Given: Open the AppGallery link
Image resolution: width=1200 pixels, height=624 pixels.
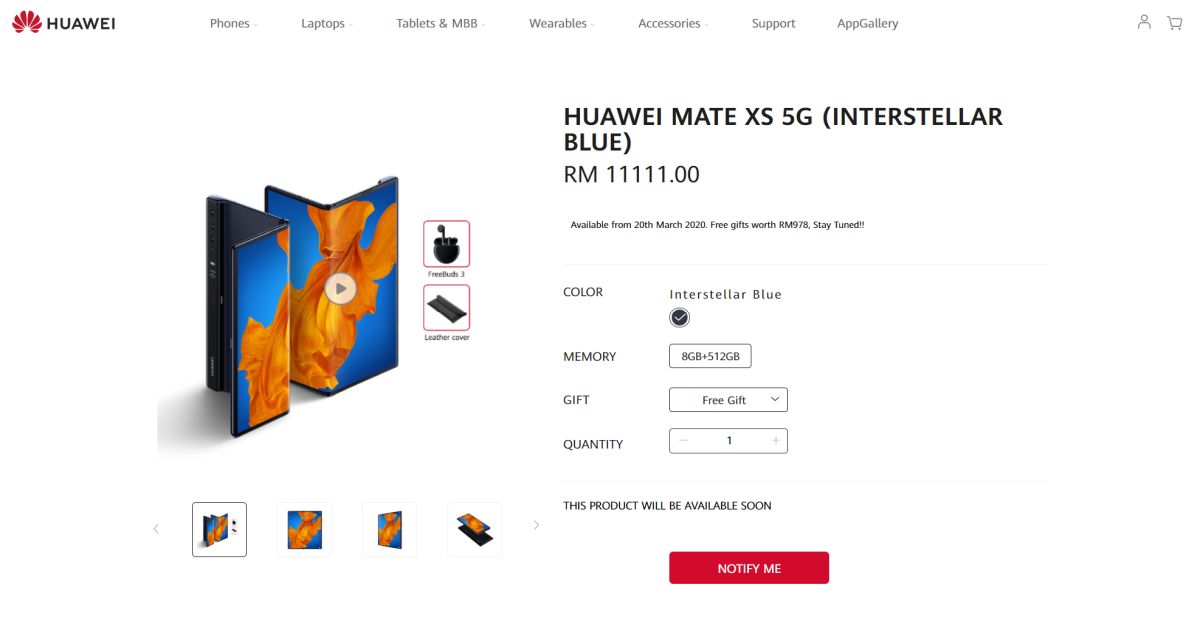Looking at the screenshot, I should pyautogui.click(x=868, y=23).
